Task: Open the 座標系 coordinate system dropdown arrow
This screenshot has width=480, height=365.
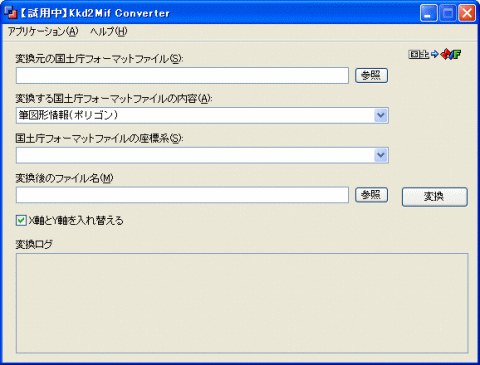Action: click(x=381, y=155)
